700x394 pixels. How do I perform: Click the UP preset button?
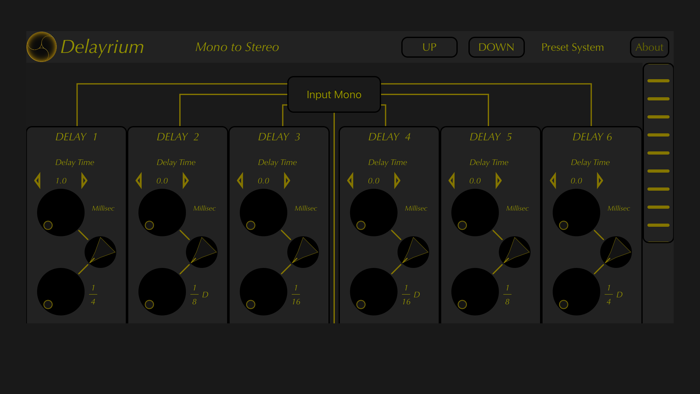[429, 47]
